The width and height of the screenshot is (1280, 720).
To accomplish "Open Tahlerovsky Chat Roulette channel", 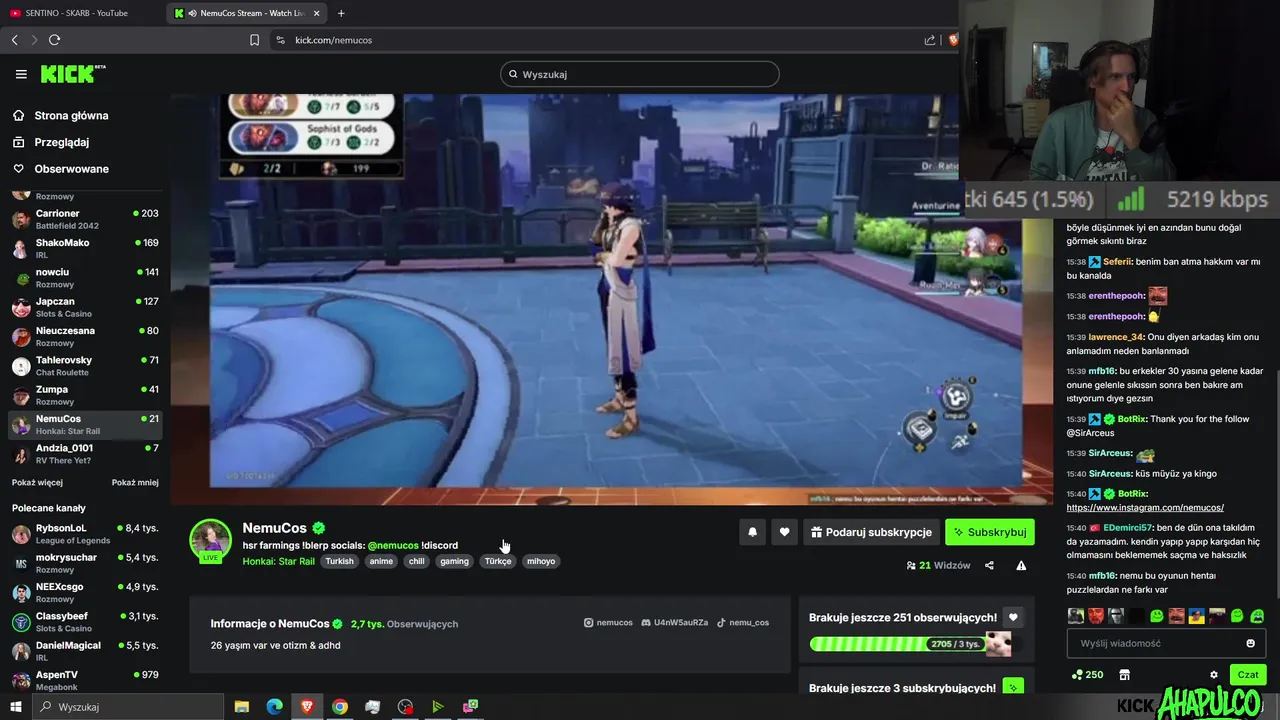I will pos(84,366).
